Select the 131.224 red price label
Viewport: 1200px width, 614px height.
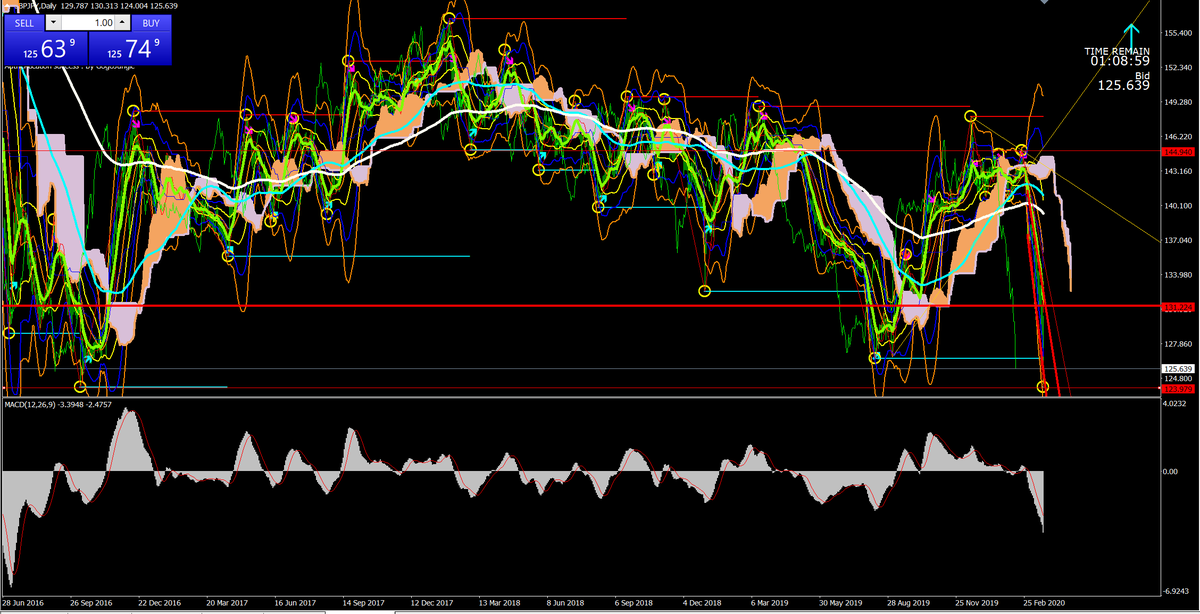click(x=1179, y=306)
